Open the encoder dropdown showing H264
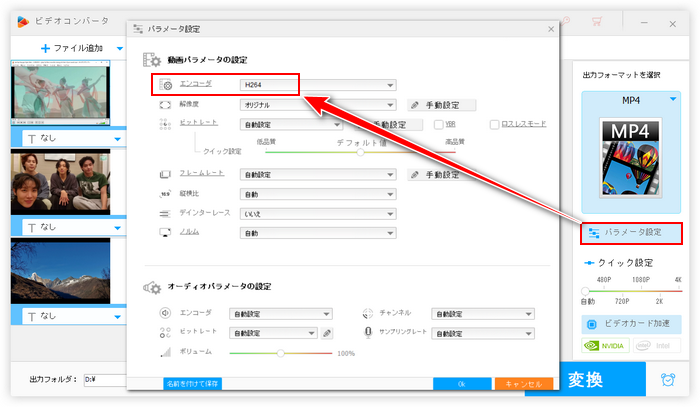Screen dimensions: 700x407 (x=318, y=85)
